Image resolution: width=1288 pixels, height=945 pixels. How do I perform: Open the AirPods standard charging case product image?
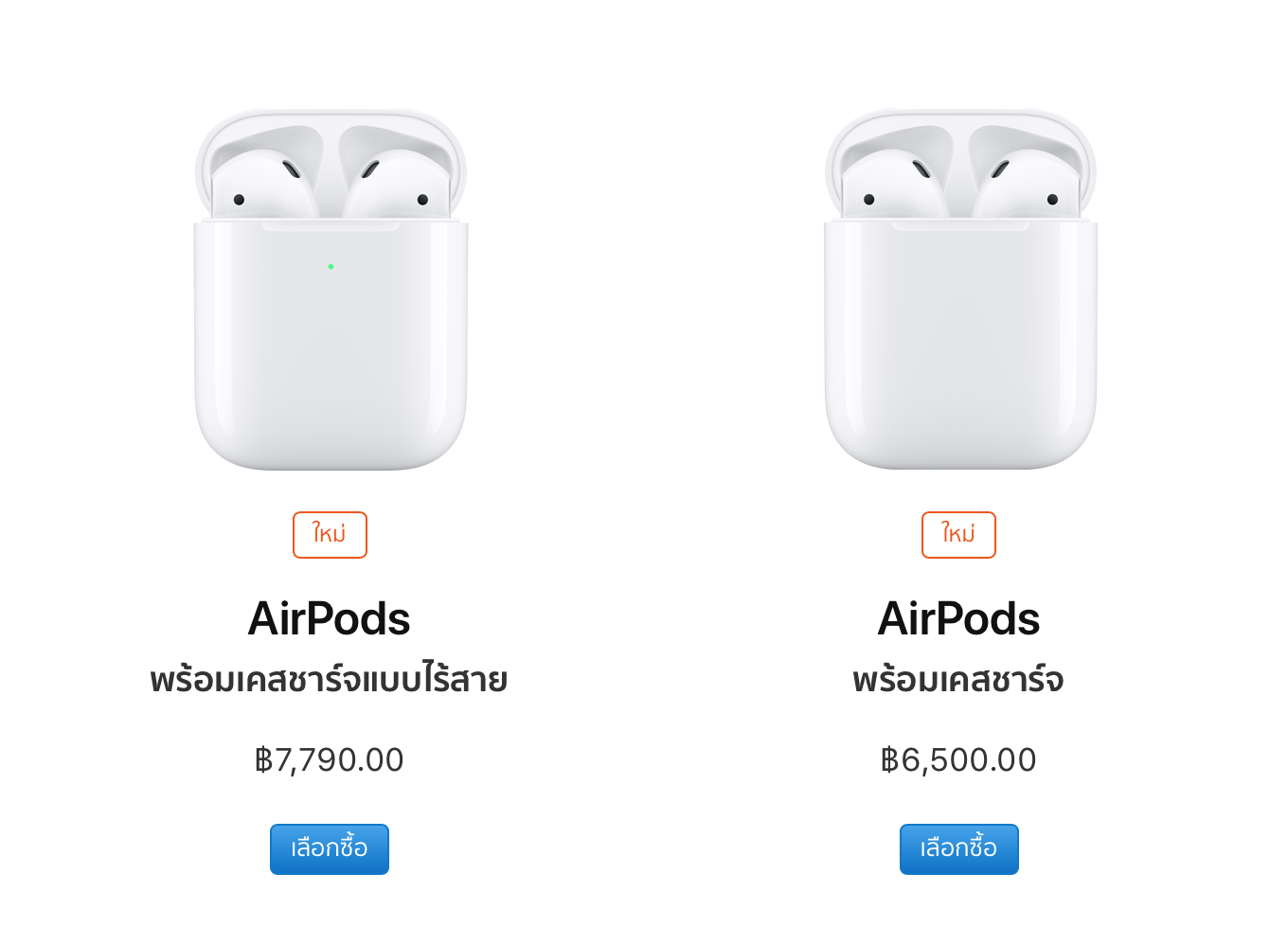[x=960, y=289]
